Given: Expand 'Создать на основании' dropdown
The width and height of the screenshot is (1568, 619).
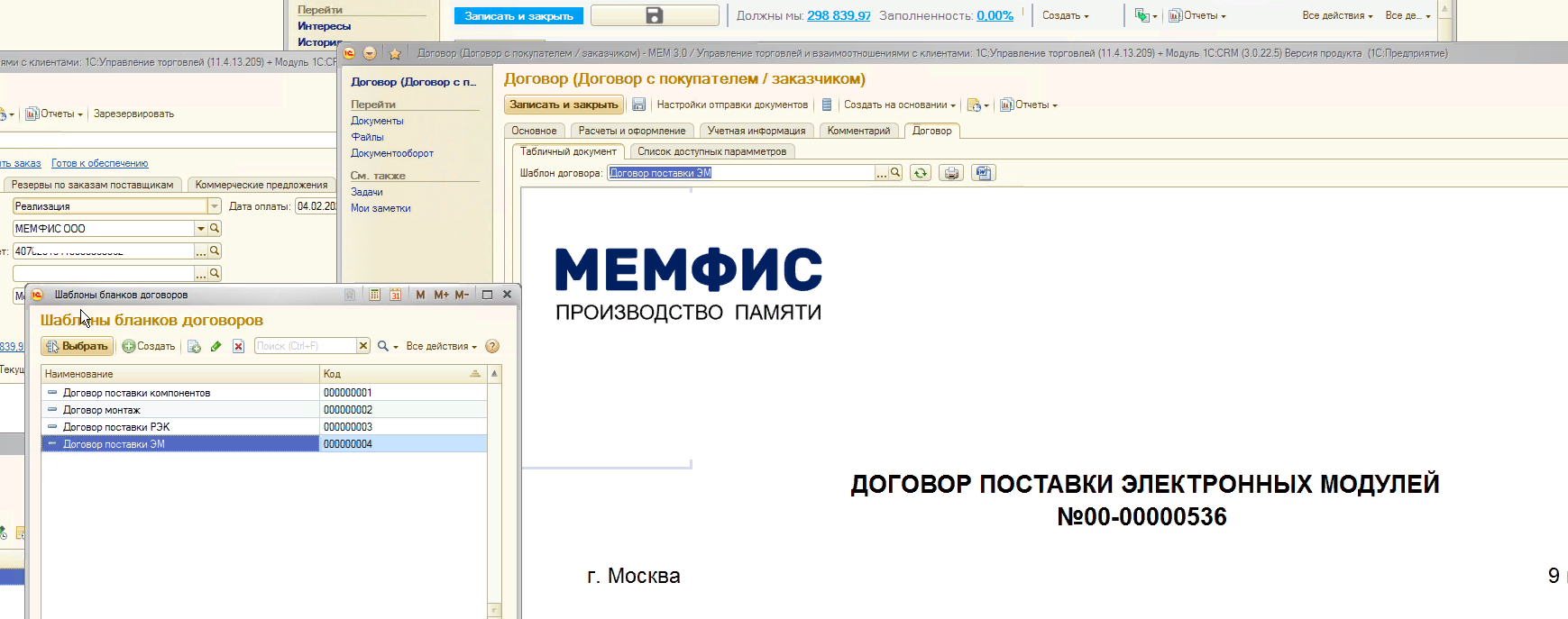Looking at the screenshot, I should (899, 105).
